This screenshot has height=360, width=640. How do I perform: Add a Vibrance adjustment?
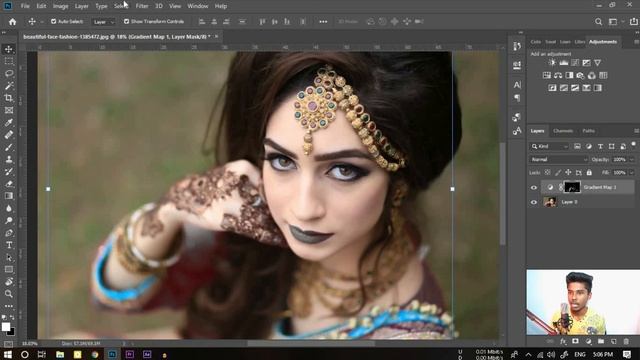[x=598, y=62]
